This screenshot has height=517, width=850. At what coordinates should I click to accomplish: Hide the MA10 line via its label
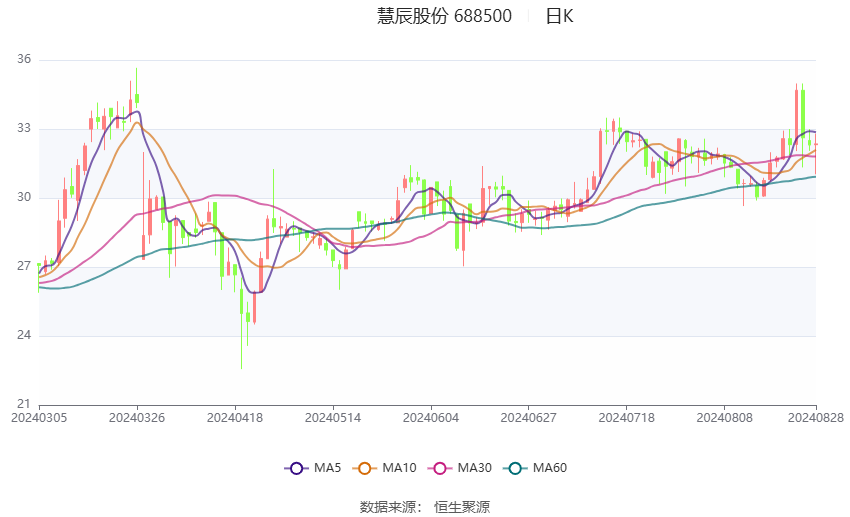coord(399,468)
